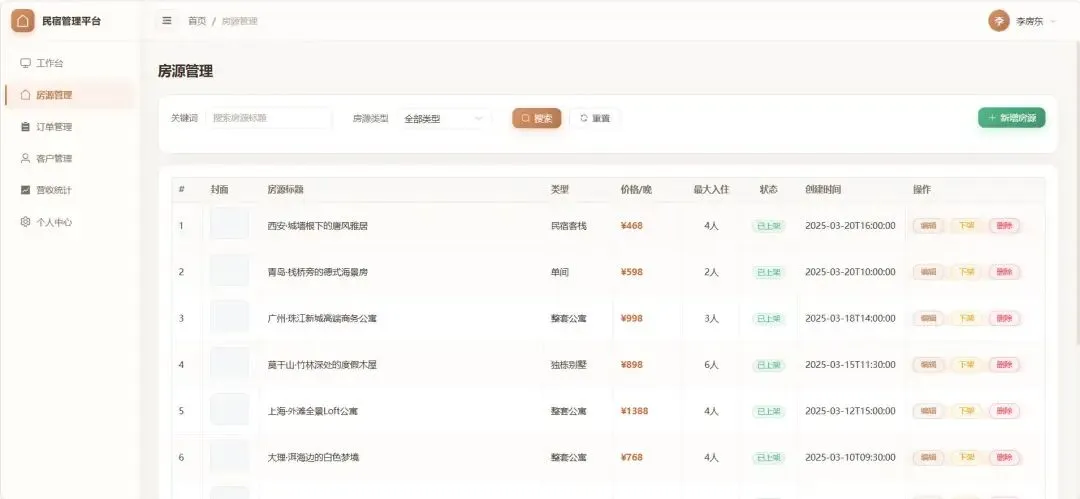Delete the 西安·城墙根下的唐风雅居 listing

click(x=1004, y=225)
